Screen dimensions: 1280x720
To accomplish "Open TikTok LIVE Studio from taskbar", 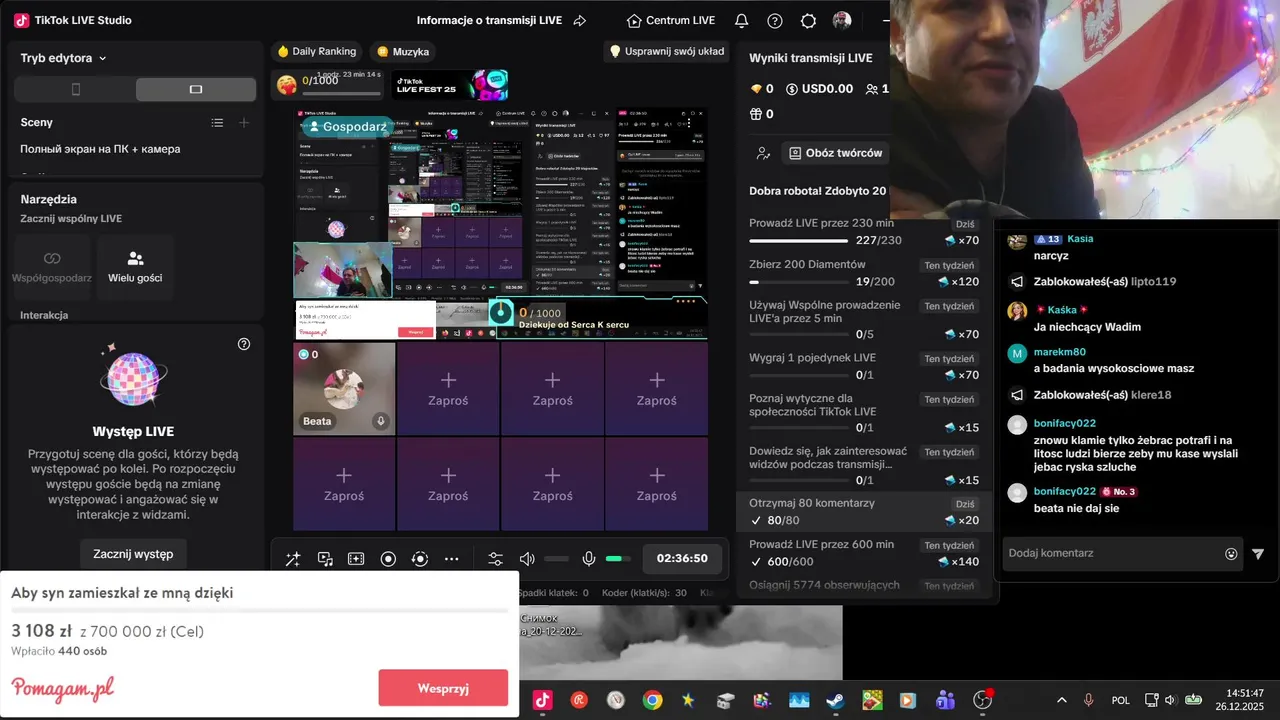I will pyautogui.click(x=542, y=700).
